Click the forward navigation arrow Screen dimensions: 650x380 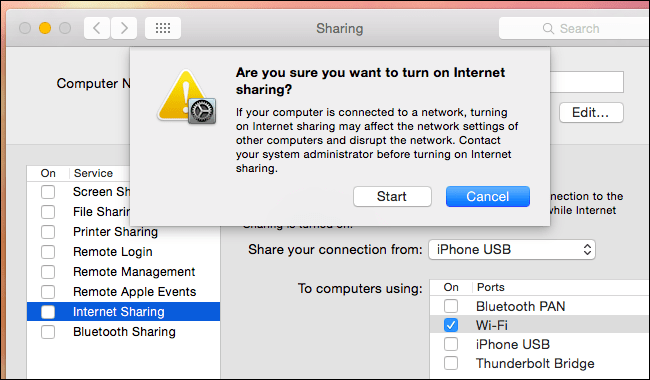(124, 28)
